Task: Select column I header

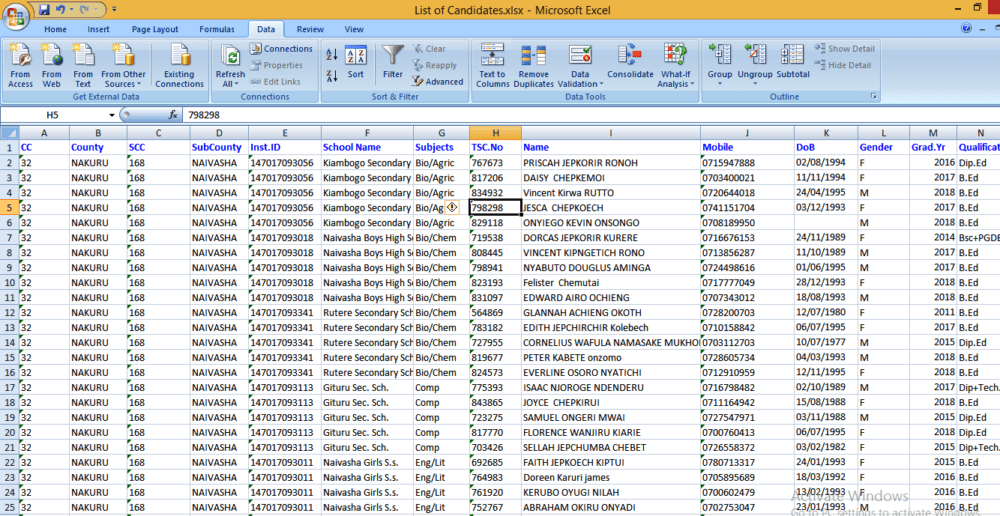Action: click(x=610, y=132)
